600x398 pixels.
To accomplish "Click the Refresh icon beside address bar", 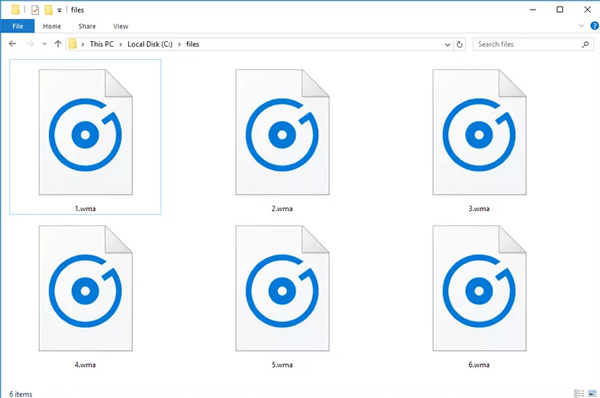I will pos(460,44).
